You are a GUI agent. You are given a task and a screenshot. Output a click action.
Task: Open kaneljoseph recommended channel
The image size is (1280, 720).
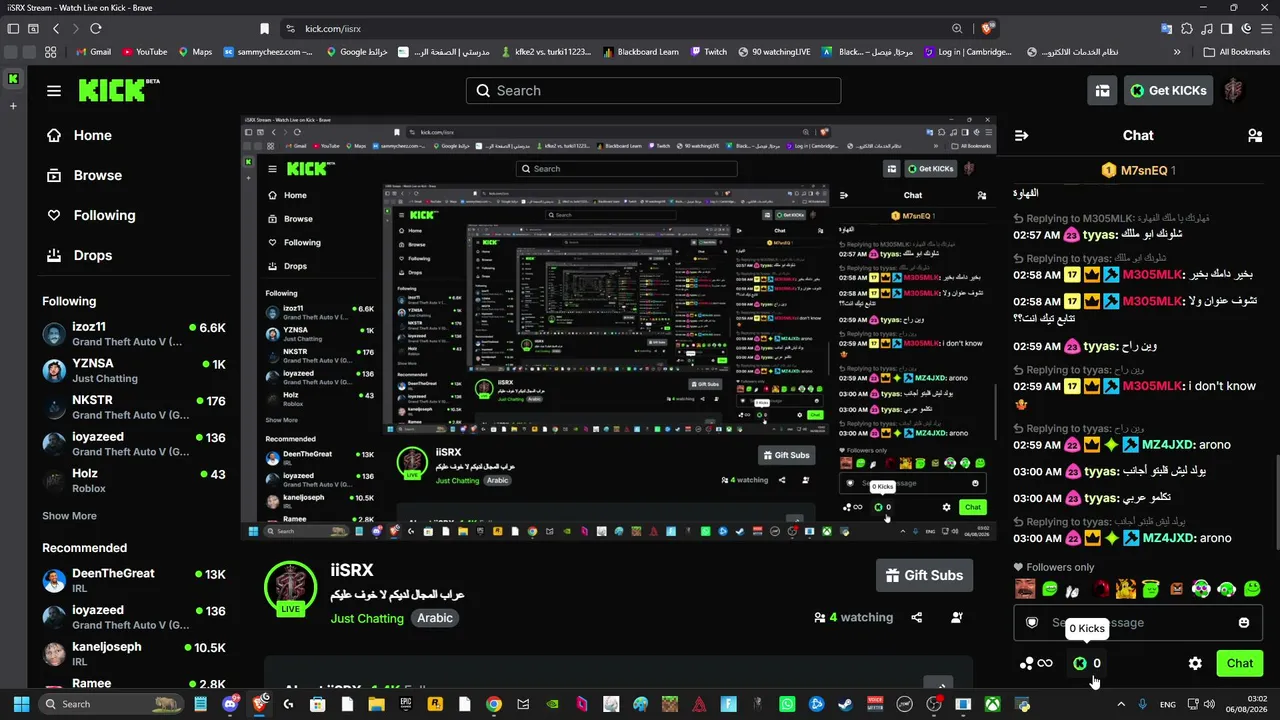pyautogui.click(x=134, y=654)
